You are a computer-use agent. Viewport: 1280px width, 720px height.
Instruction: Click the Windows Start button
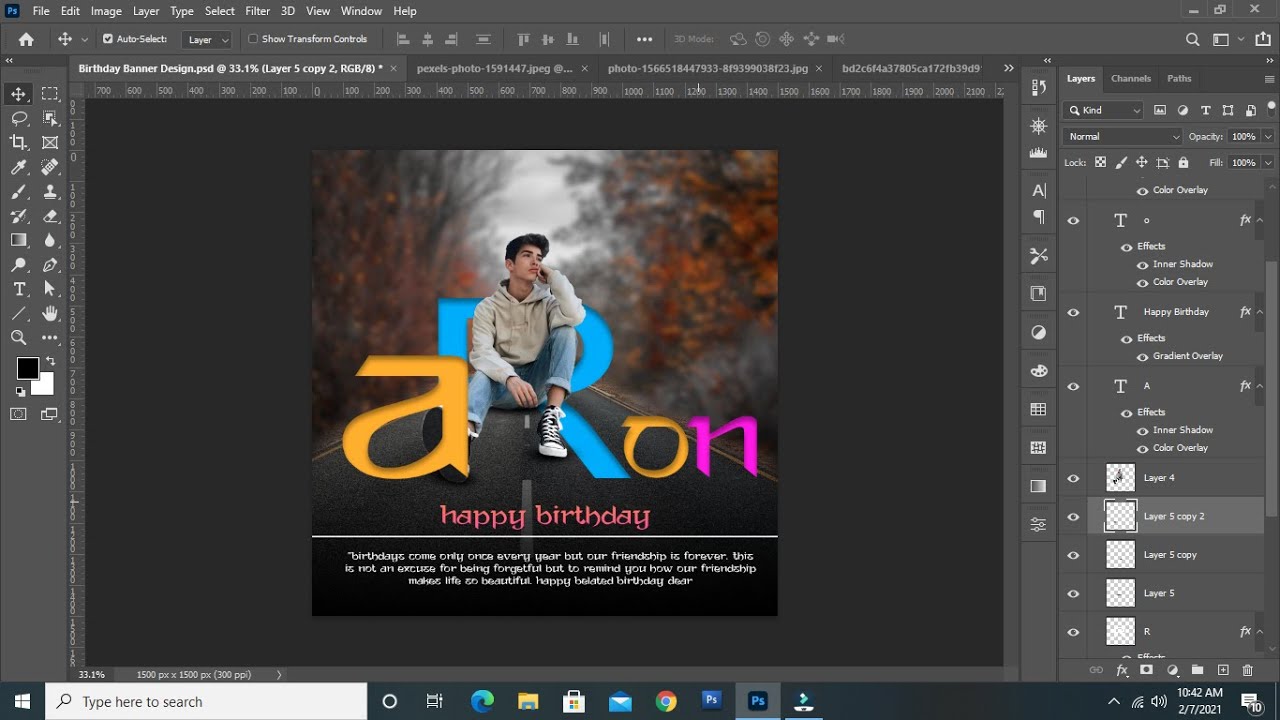coord(22,702)
